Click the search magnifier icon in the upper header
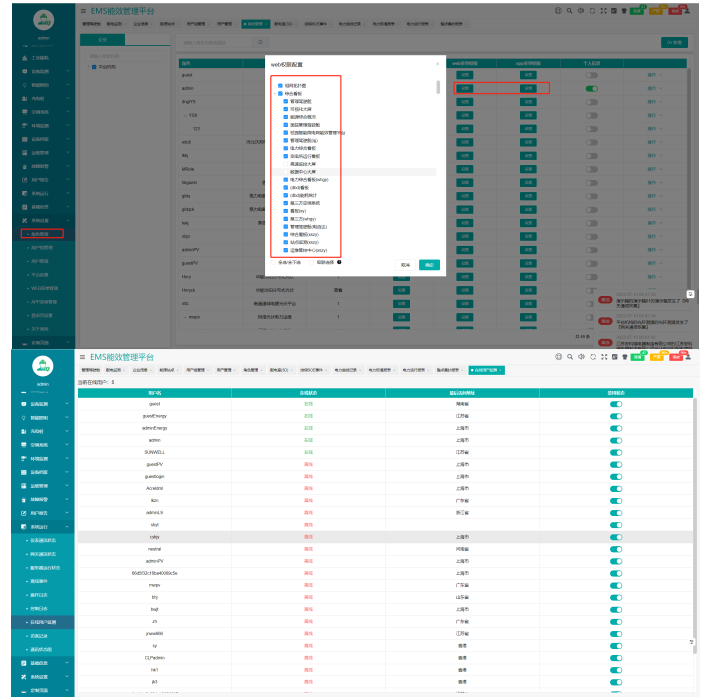The image size is (710, 700). coord(568,10)
